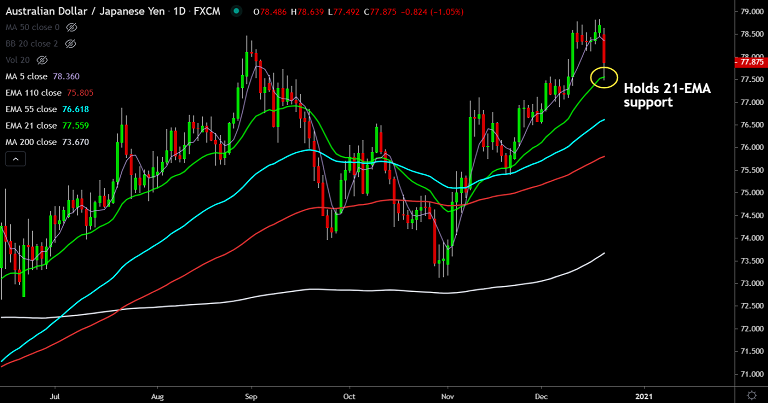Click the current price tag 77.875
768x403 pixels.
point(751,62)
